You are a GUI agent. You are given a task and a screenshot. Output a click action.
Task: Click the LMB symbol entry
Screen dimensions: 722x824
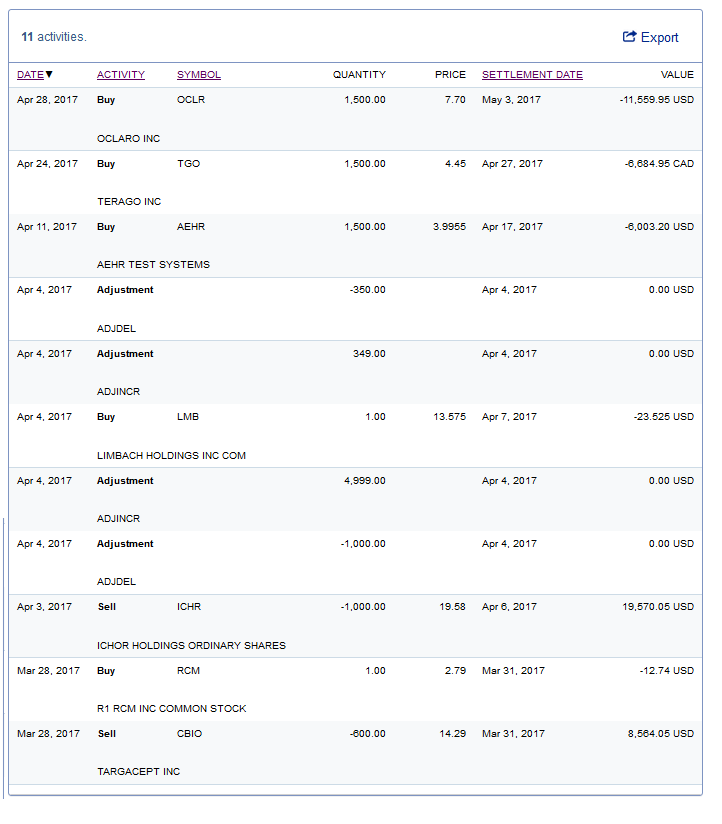[x=188, y=417]
